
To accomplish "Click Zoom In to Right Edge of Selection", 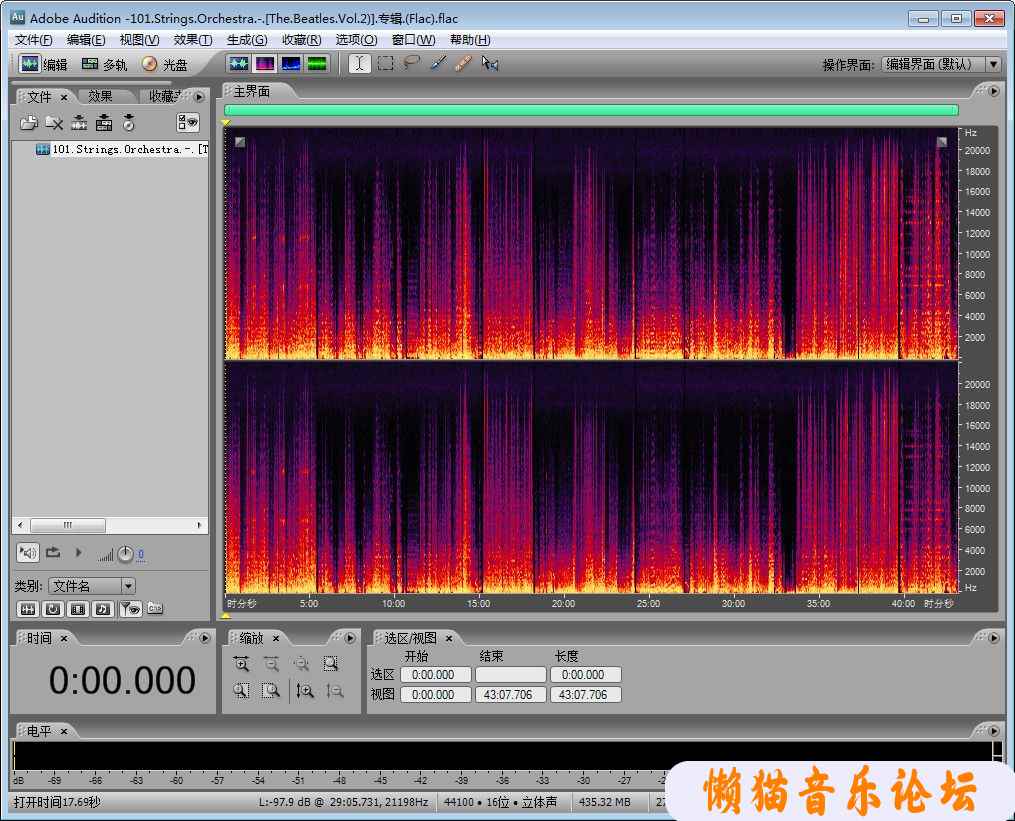I will point(271,691).
